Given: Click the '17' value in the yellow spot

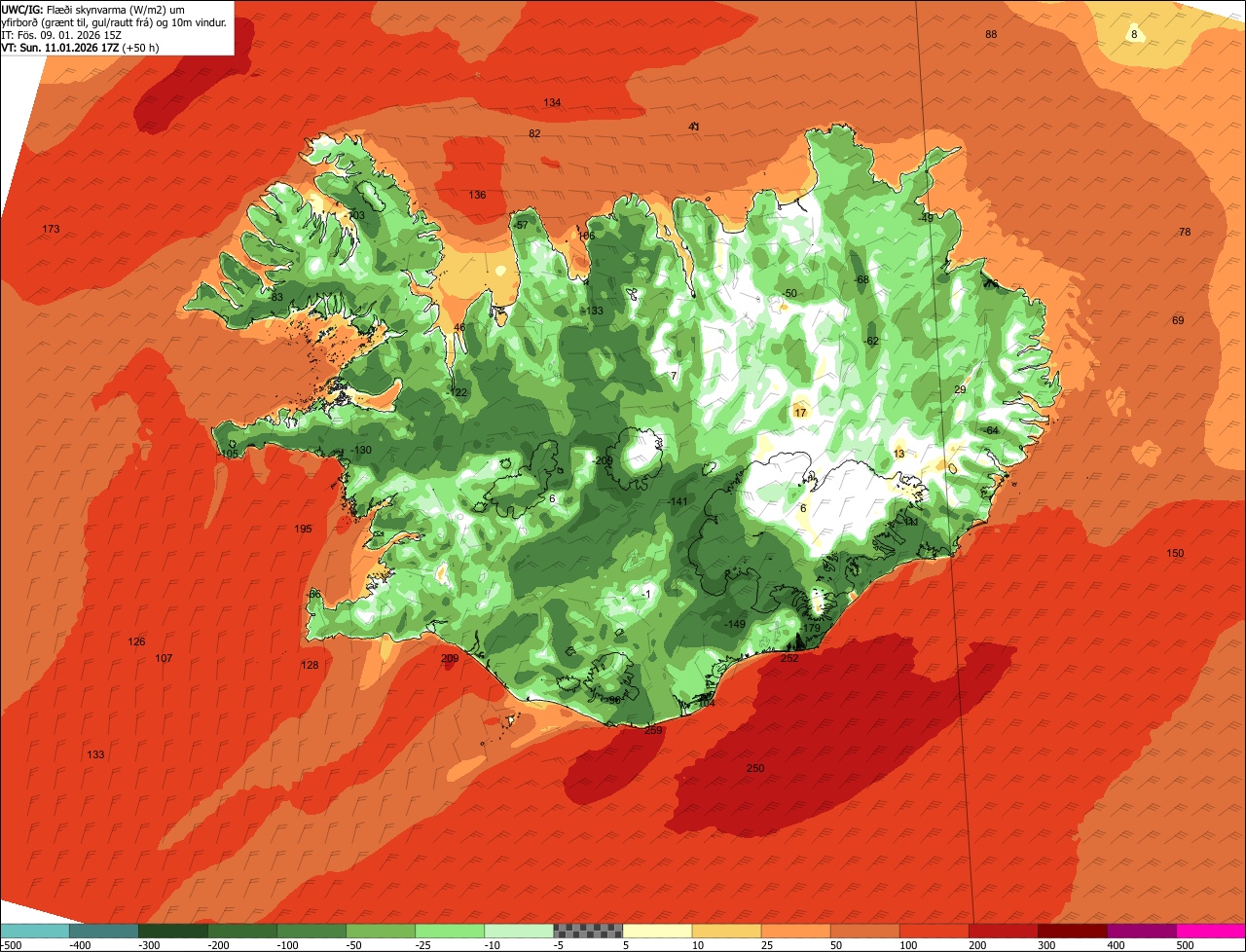Looking at the screenshot, I should click(800, 413).
